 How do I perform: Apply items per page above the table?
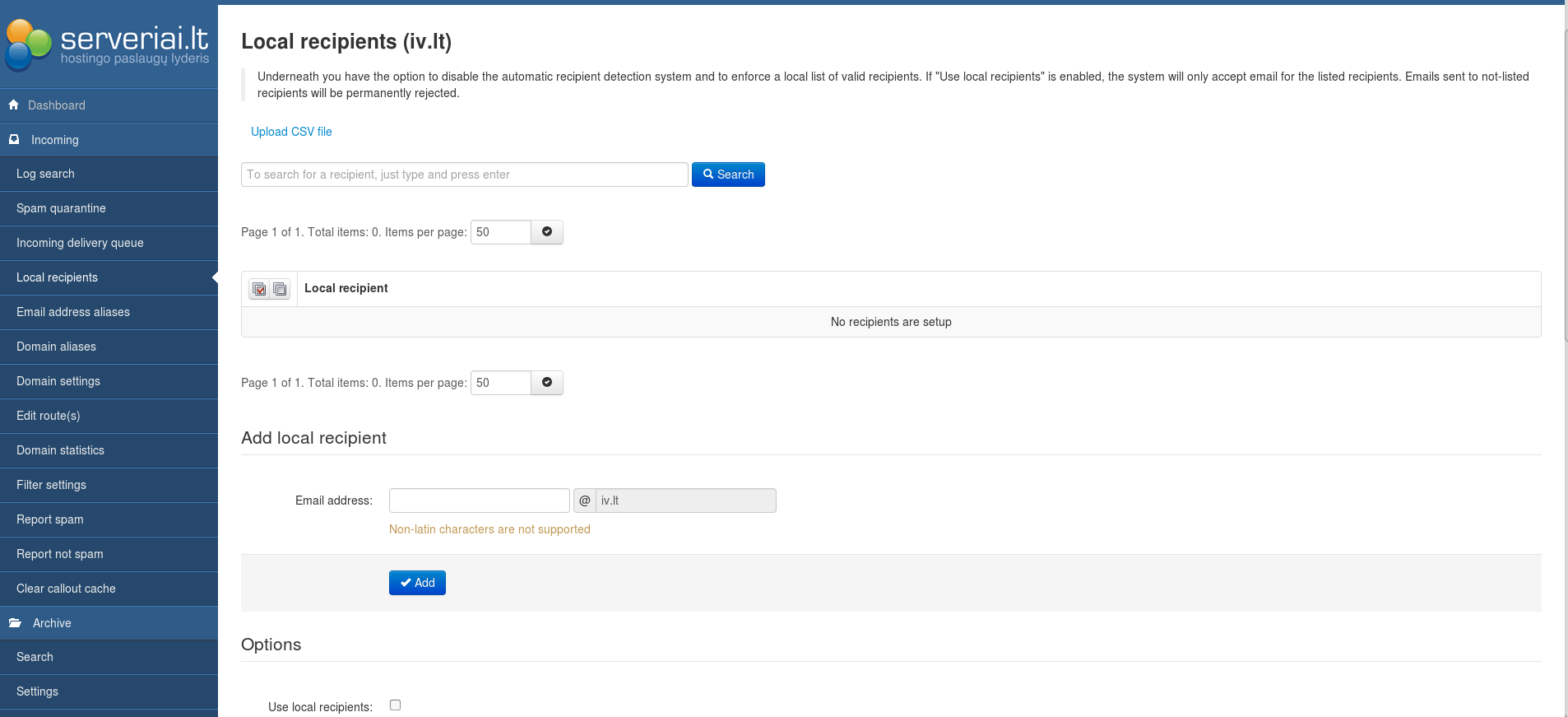(547, 232)
